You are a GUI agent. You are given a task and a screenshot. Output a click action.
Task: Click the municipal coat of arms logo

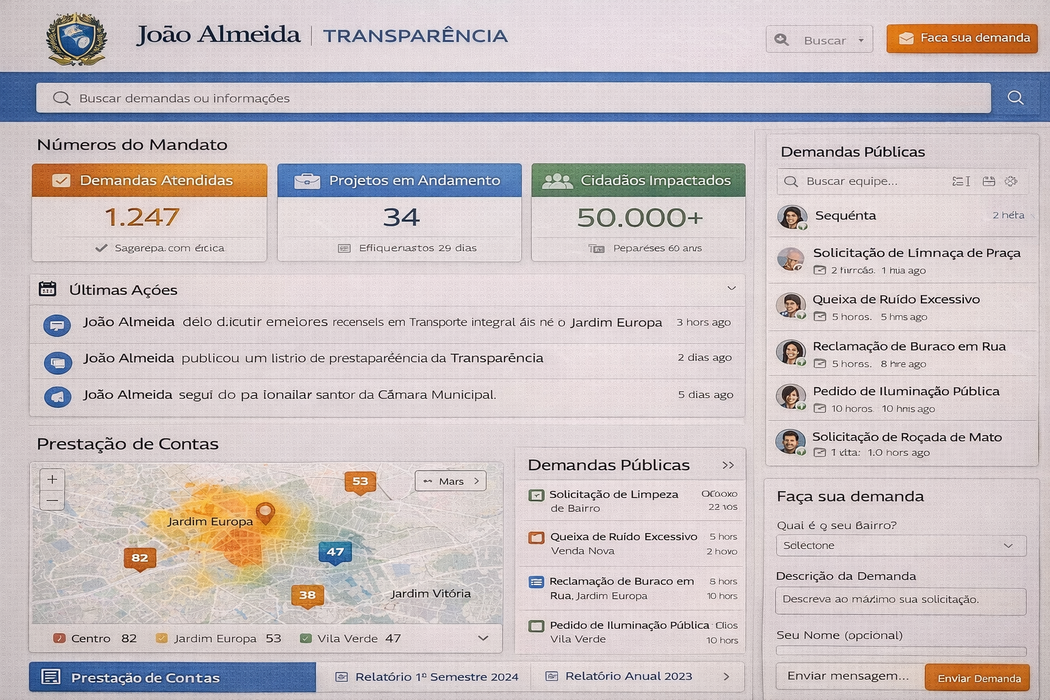[x=76, y=38]
